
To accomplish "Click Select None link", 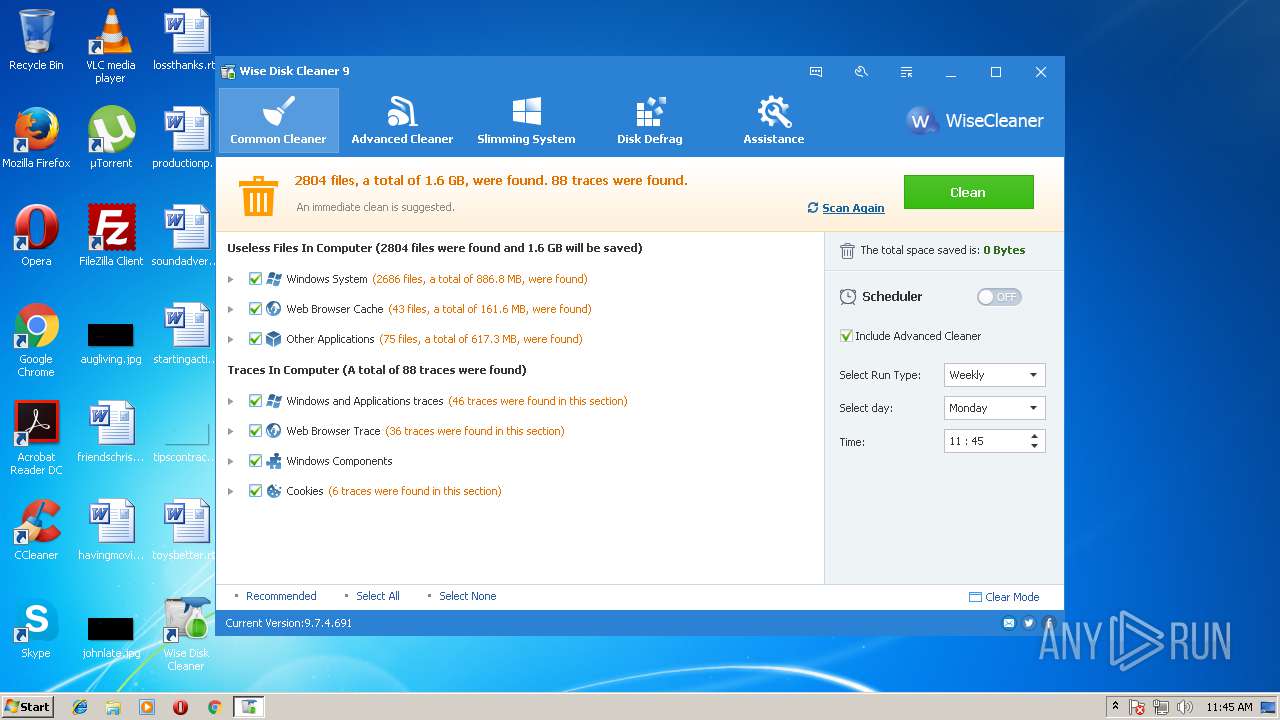I will pos(467,596).
